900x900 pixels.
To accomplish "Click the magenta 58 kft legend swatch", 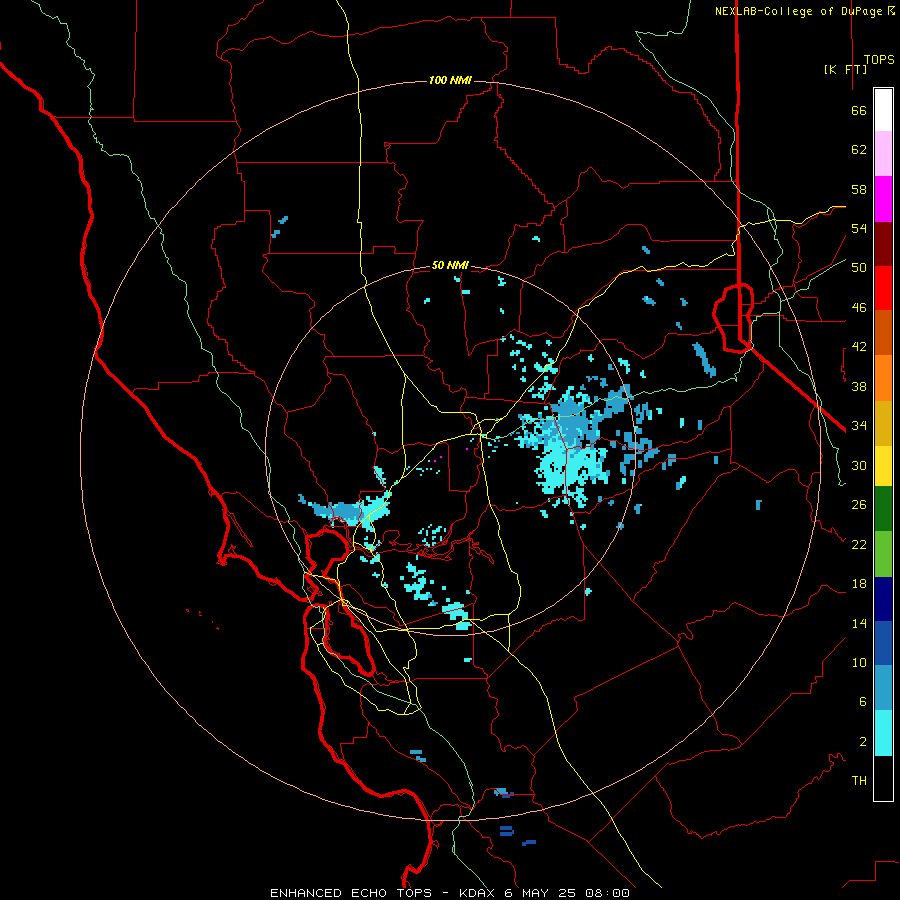I will point(883,199).
